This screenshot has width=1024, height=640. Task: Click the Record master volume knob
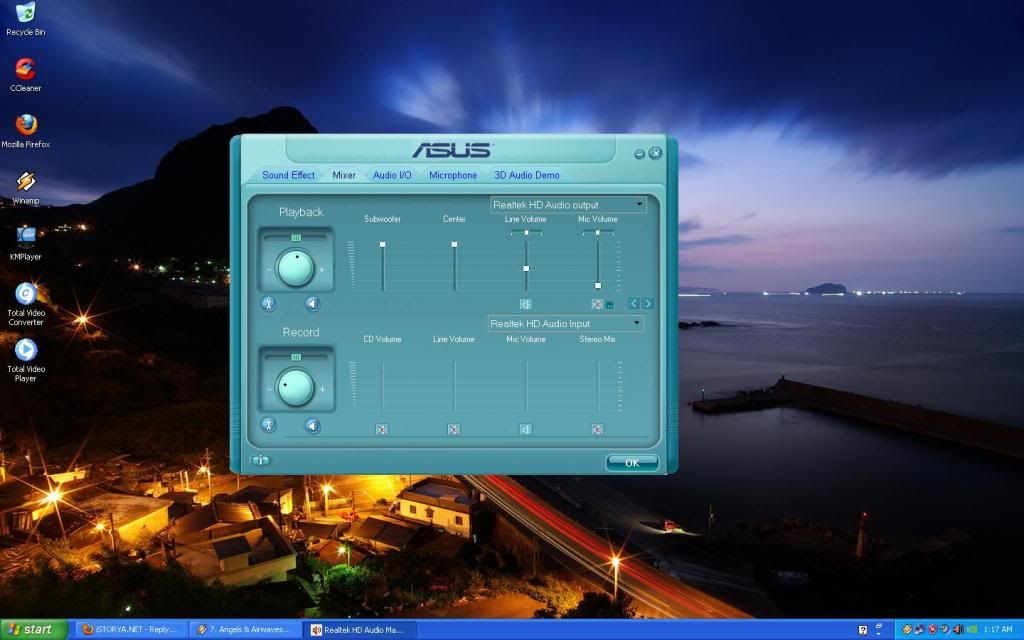(295, 387)
